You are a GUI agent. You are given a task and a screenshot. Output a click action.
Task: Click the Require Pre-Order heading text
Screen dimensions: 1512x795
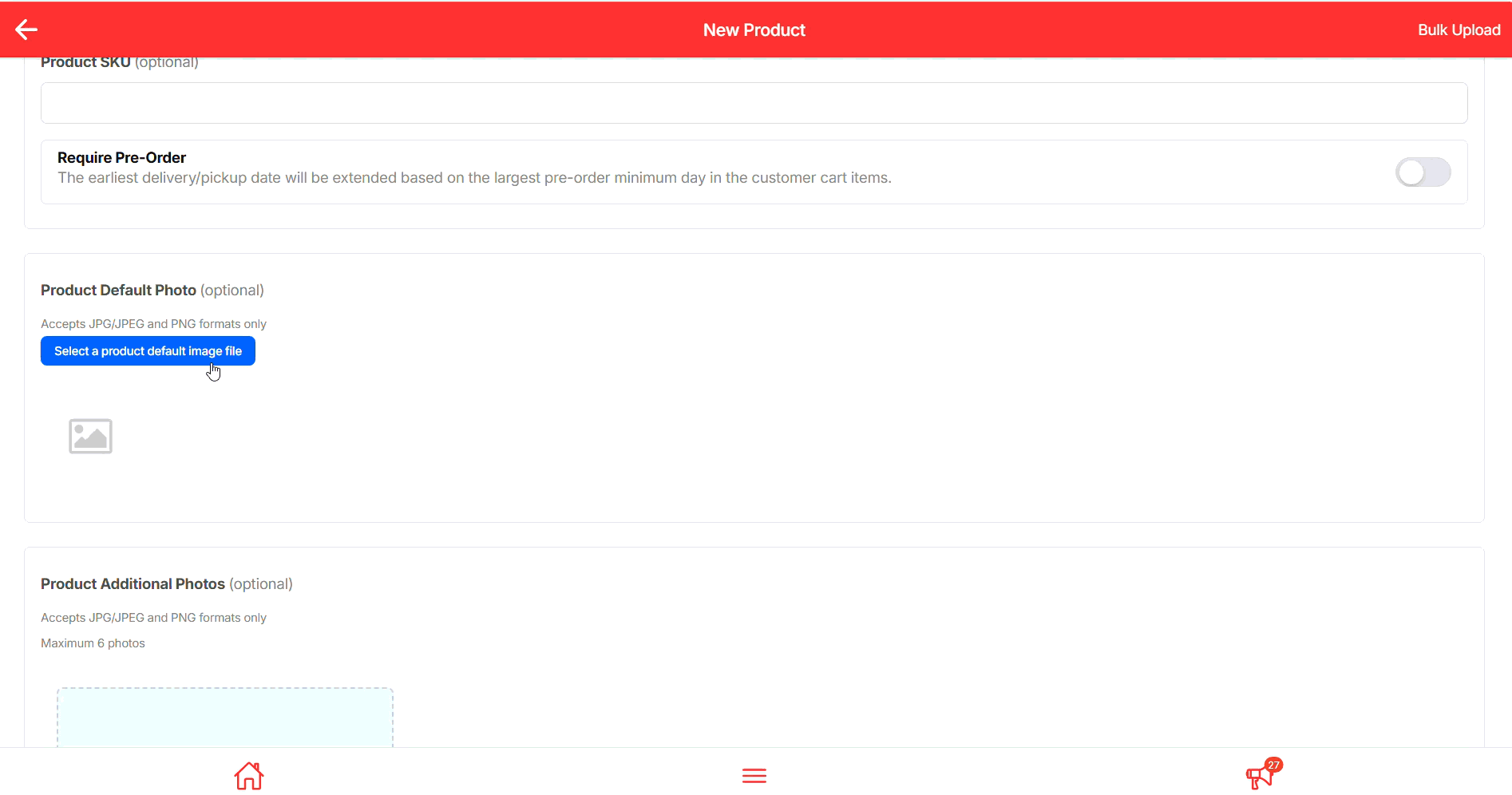tap(121, 157)
